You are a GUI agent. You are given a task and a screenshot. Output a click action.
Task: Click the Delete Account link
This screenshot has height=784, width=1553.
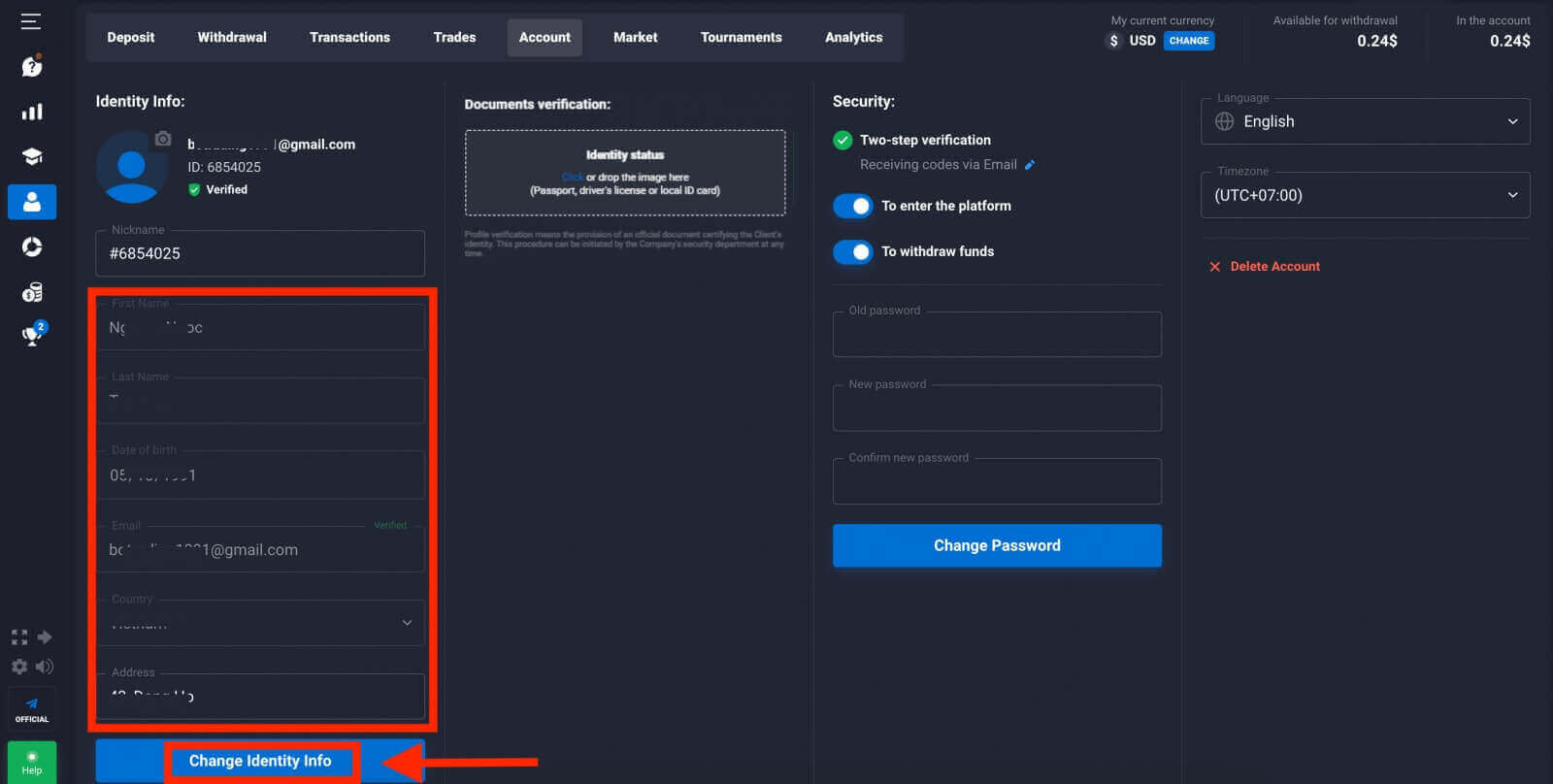pyautogui.click(x=1273, y=266)
